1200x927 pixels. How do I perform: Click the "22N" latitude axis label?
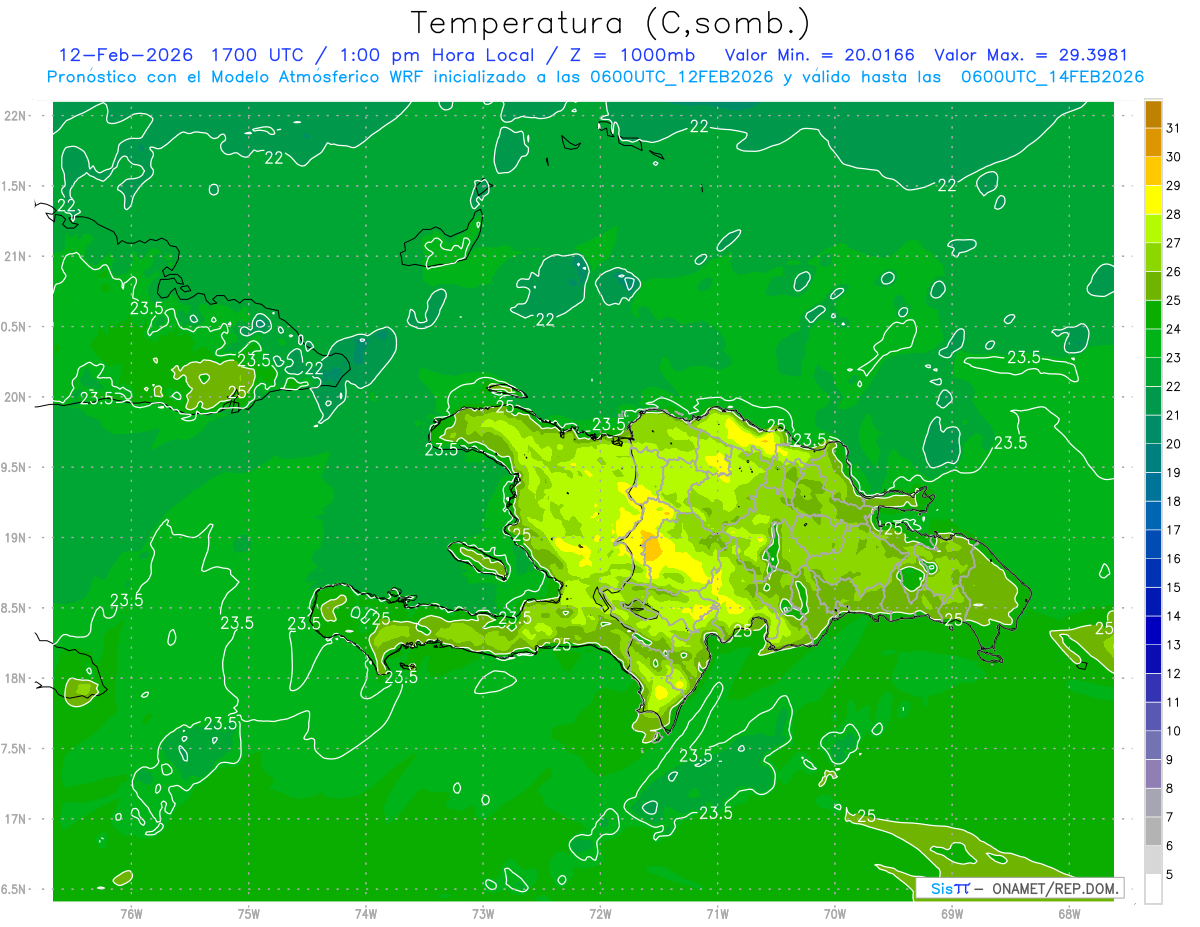(16, 116)
